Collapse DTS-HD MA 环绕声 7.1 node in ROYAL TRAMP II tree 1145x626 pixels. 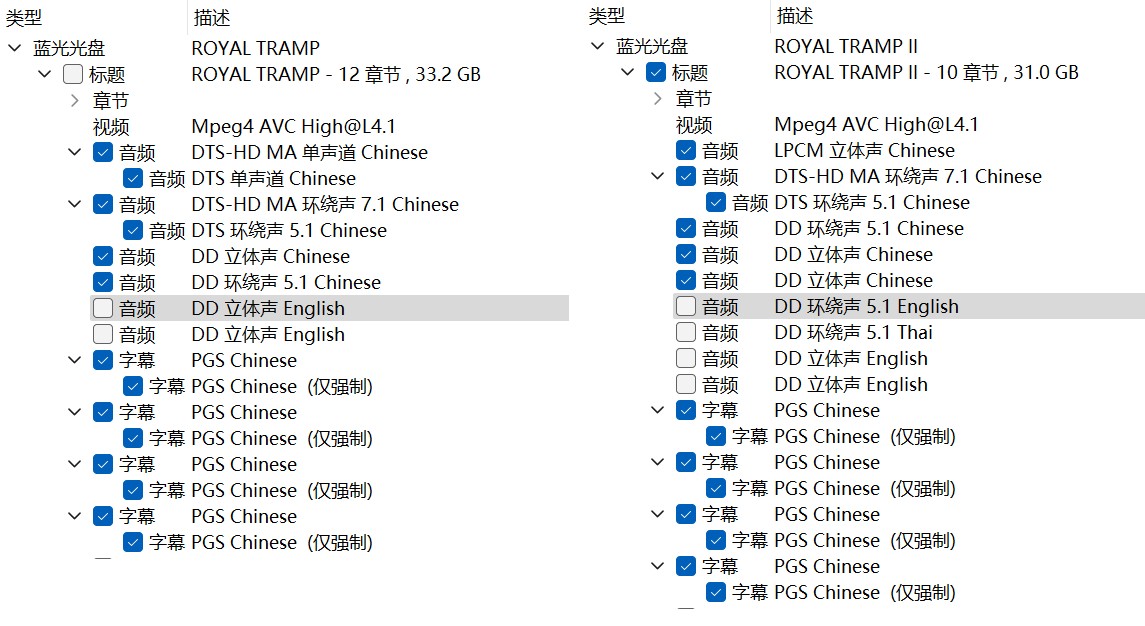pyautogui.click(x=657, y=176)
